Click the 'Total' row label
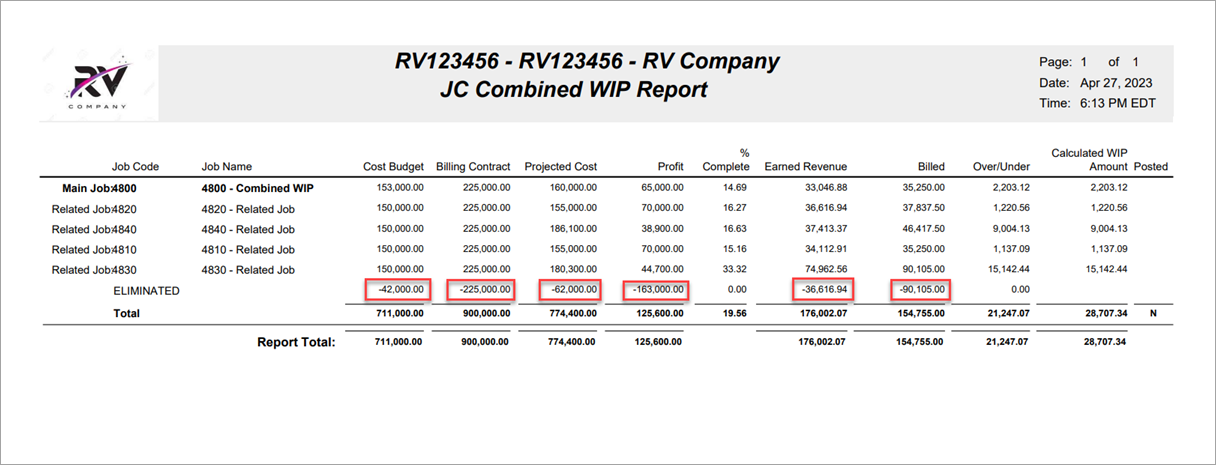1216x465 pixels. click(x=127, y=313)
